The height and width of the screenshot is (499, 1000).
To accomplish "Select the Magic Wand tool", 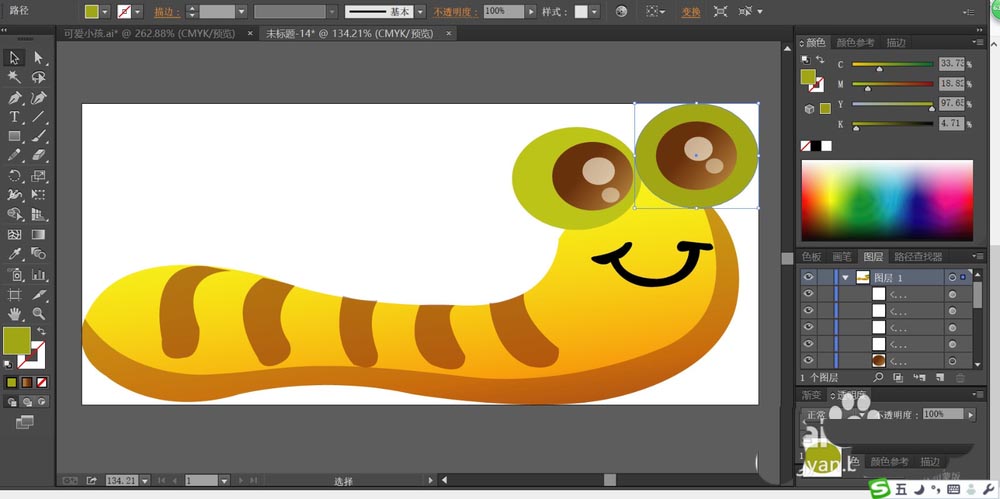I will tap(14, 78).
